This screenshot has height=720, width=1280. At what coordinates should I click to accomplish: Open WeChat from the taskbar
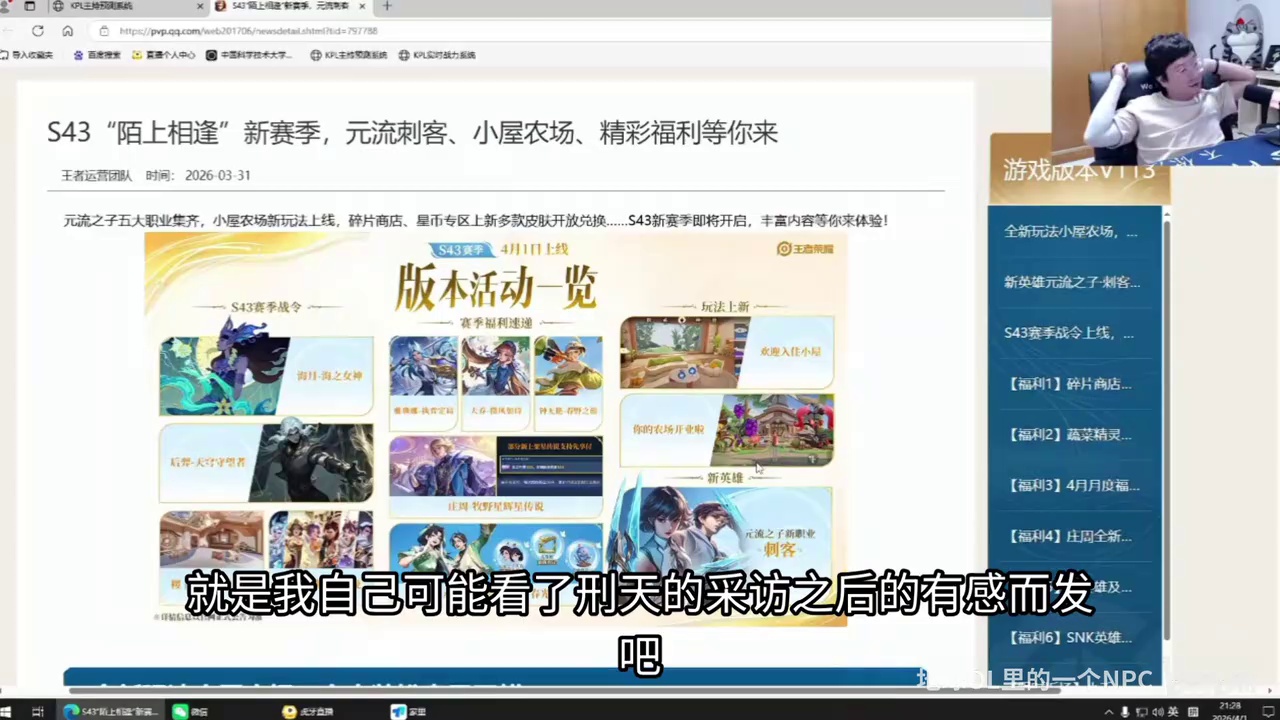[x=180, y=711]
